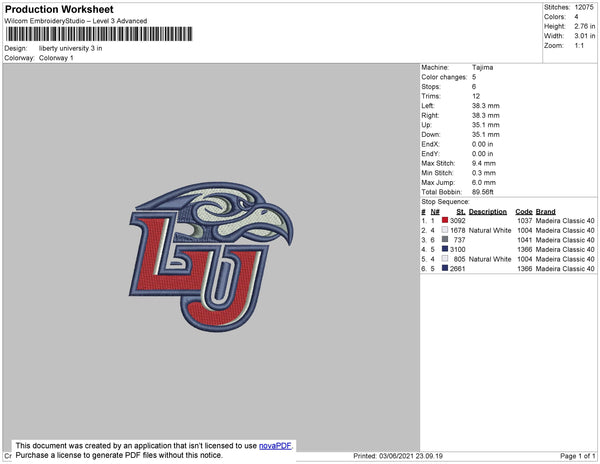Click the 'Description' column header

[x=488, y=212]
